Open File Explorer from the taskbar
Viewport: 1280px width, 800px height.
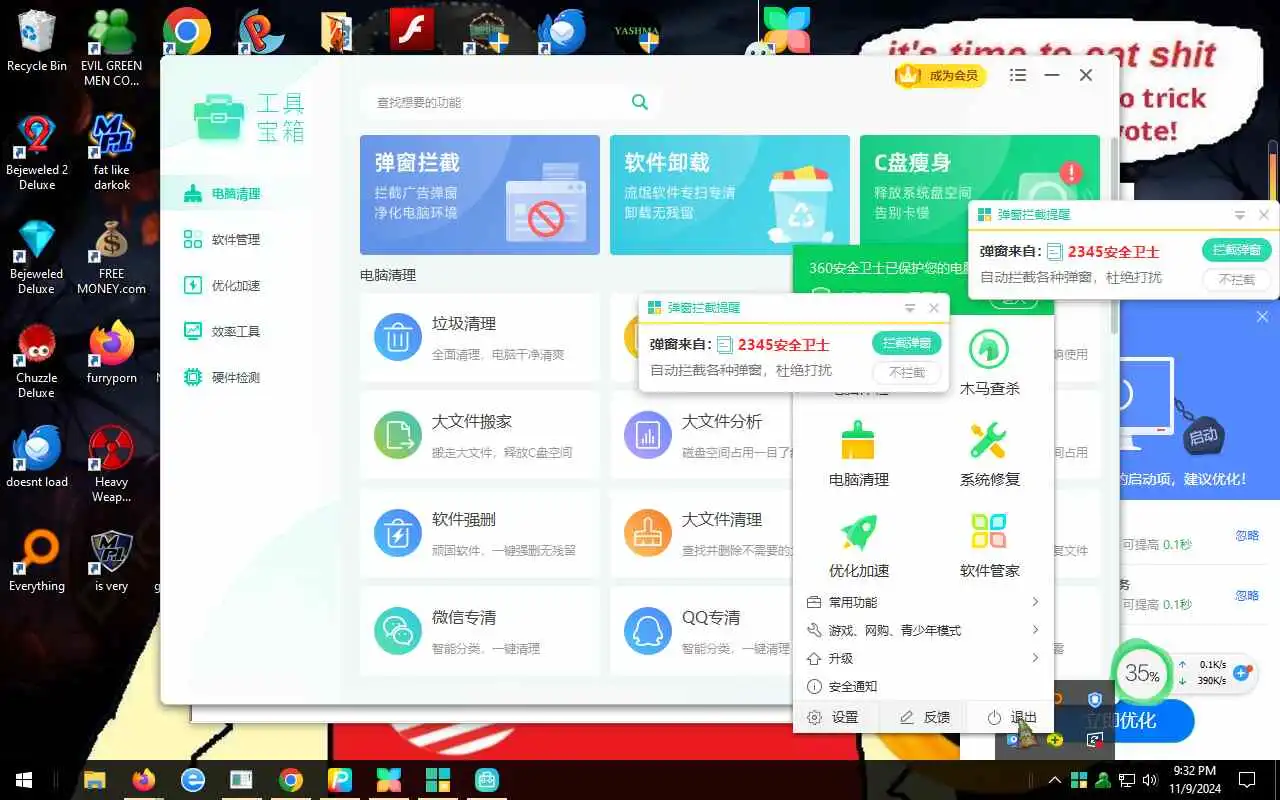[94, 780]
